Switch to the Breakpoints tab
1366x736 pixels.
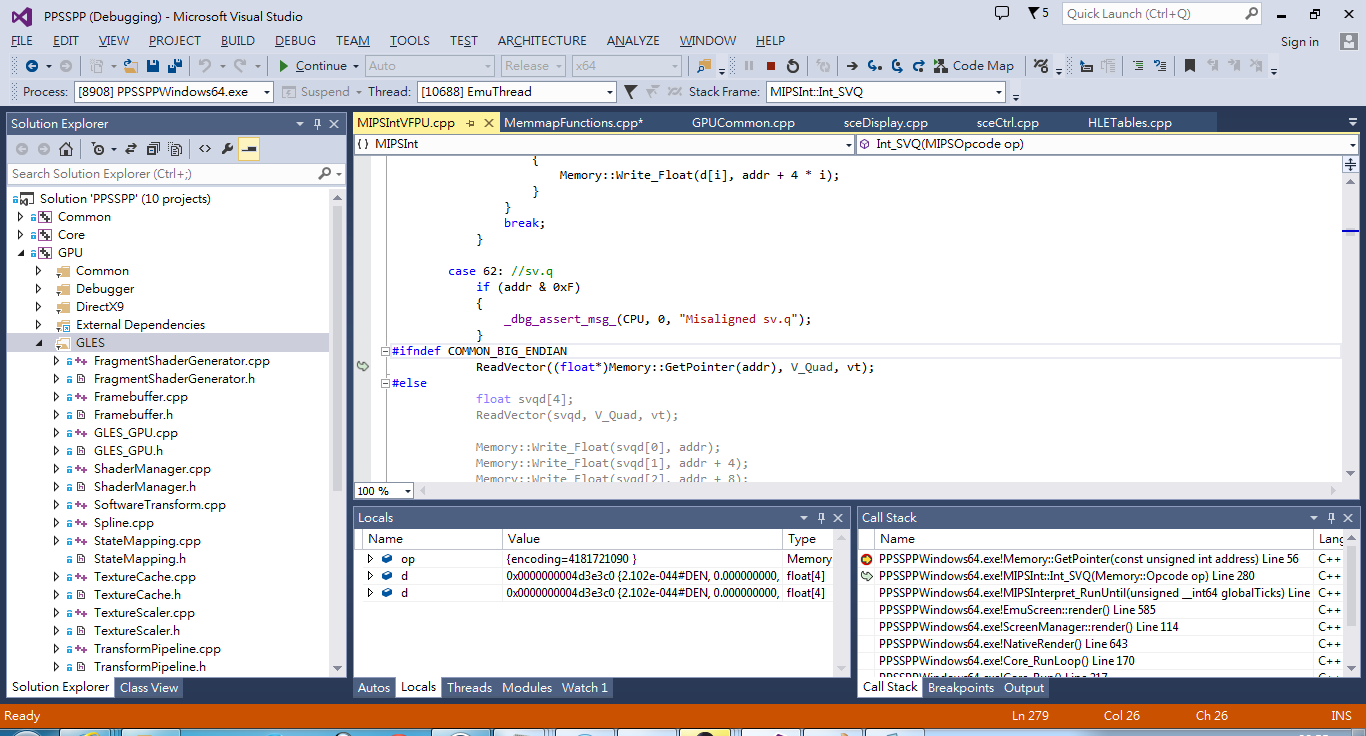pos(961,688)
